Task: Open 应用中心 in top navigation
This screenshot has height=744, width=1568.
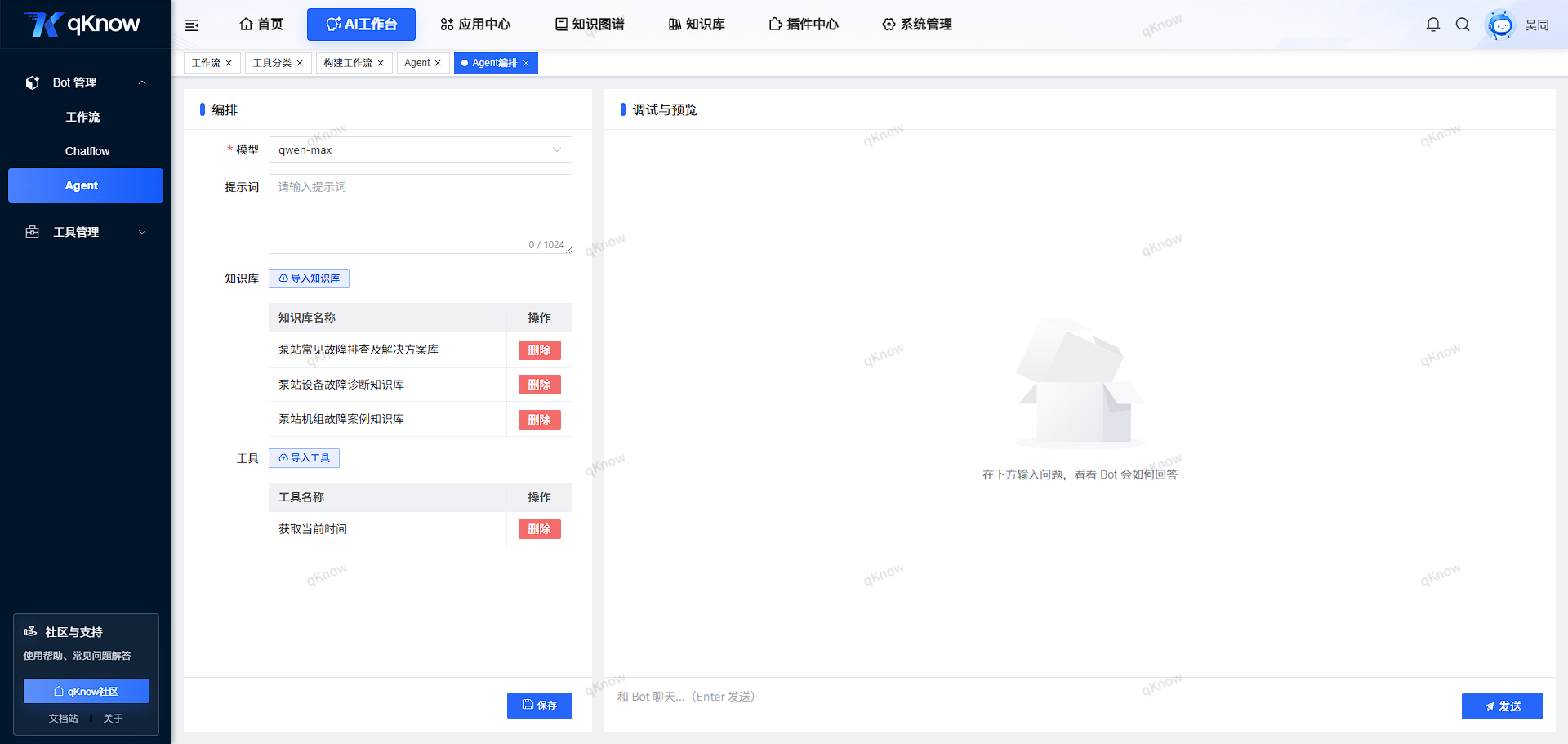Action: [475, 25]
